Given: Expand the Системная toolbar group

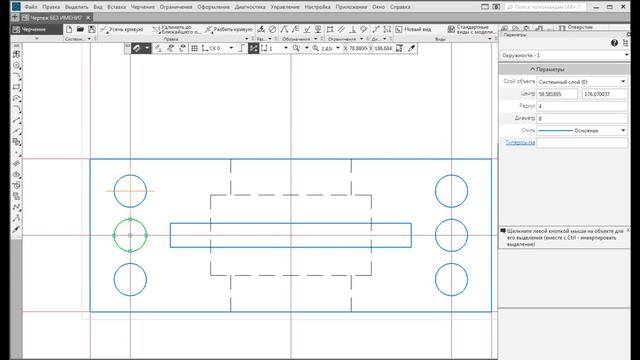Looking at the screenshot, I should point(89,39).
